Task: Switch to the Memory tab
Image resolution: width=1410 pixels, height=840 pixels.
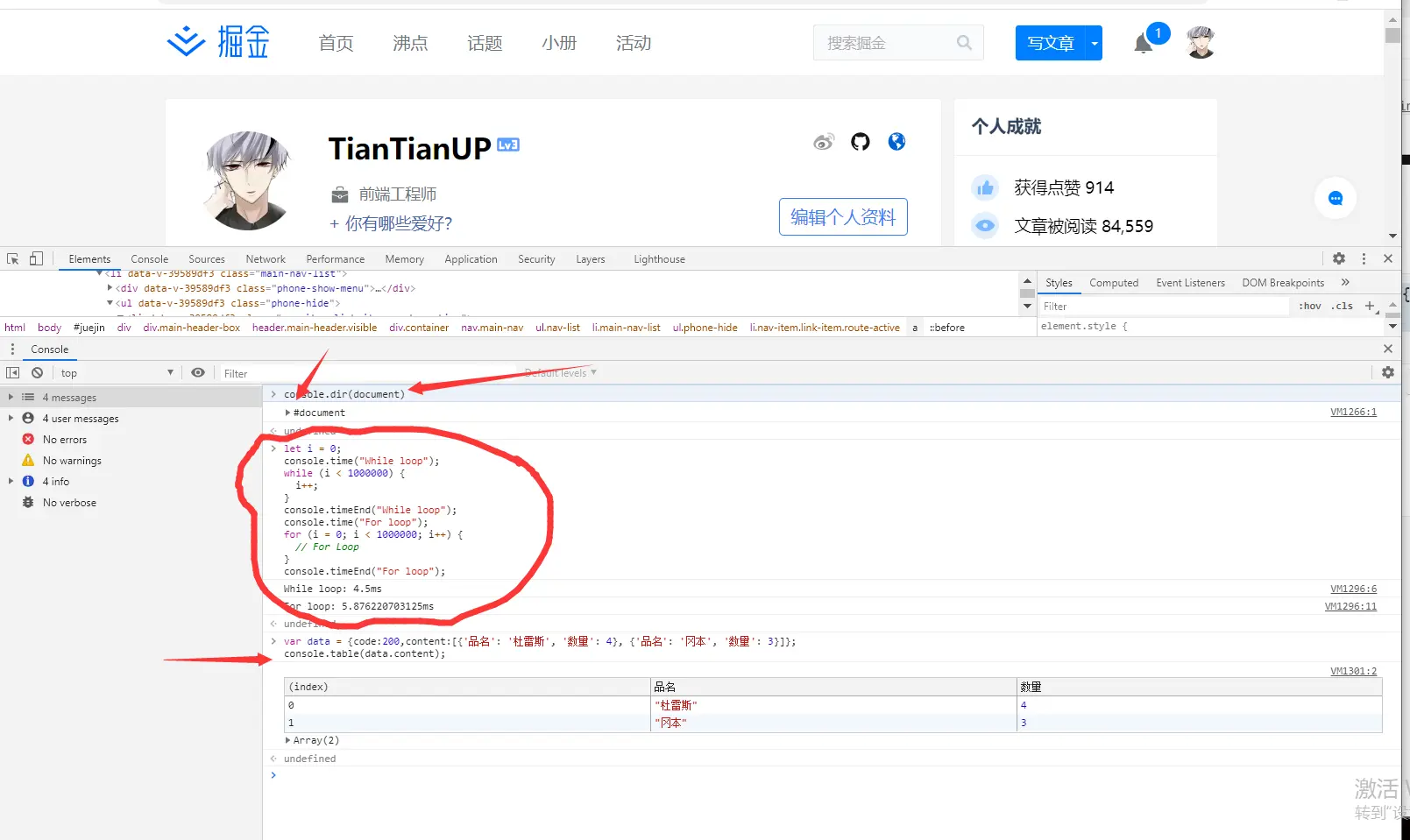Action: click(404, 259)
